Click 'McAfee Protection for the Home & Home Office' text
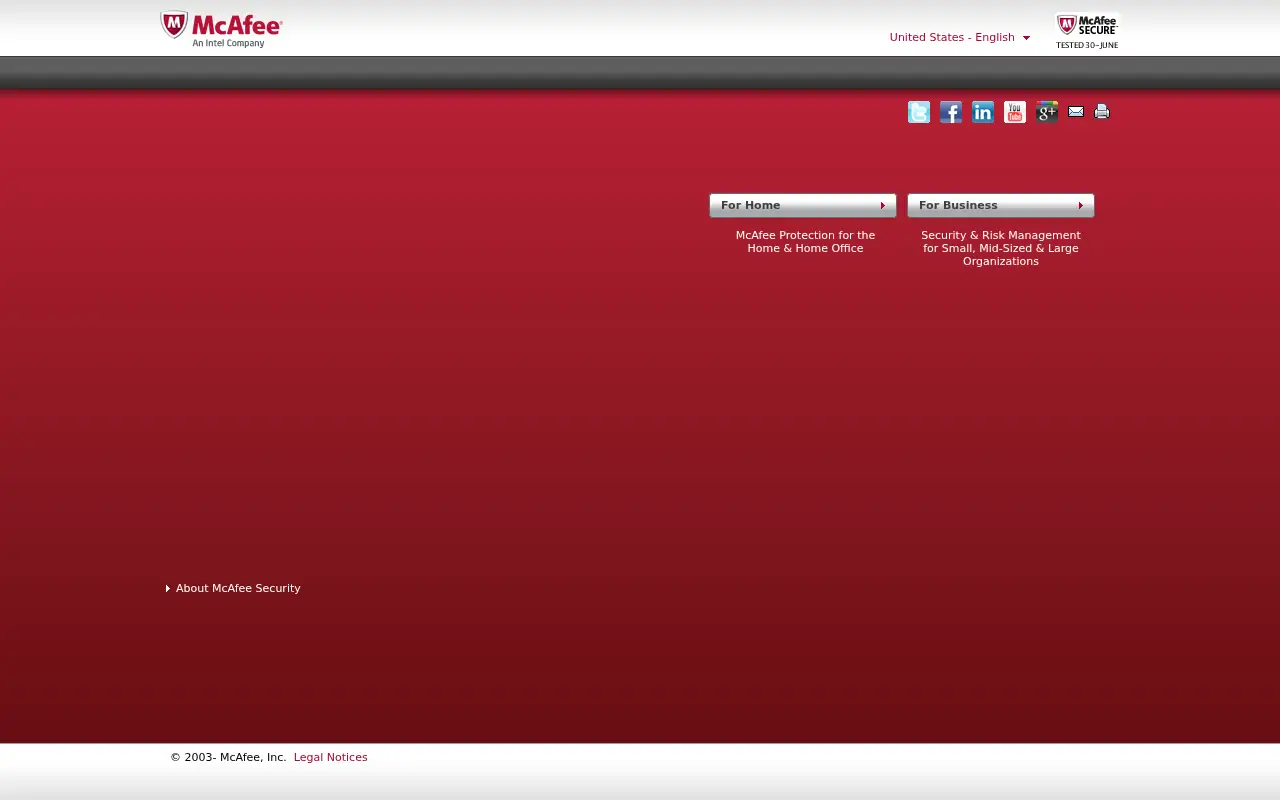The height and width of the screenshot is (800, 1280). coord(805,242)
